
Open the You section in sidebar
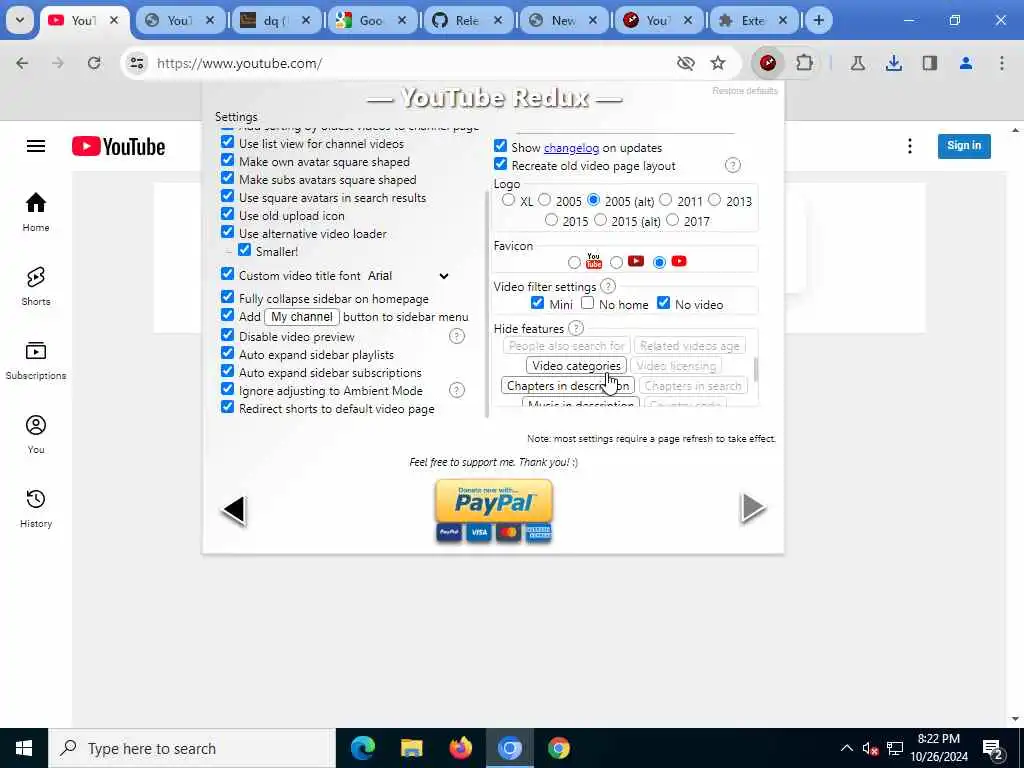click(36, 434)
